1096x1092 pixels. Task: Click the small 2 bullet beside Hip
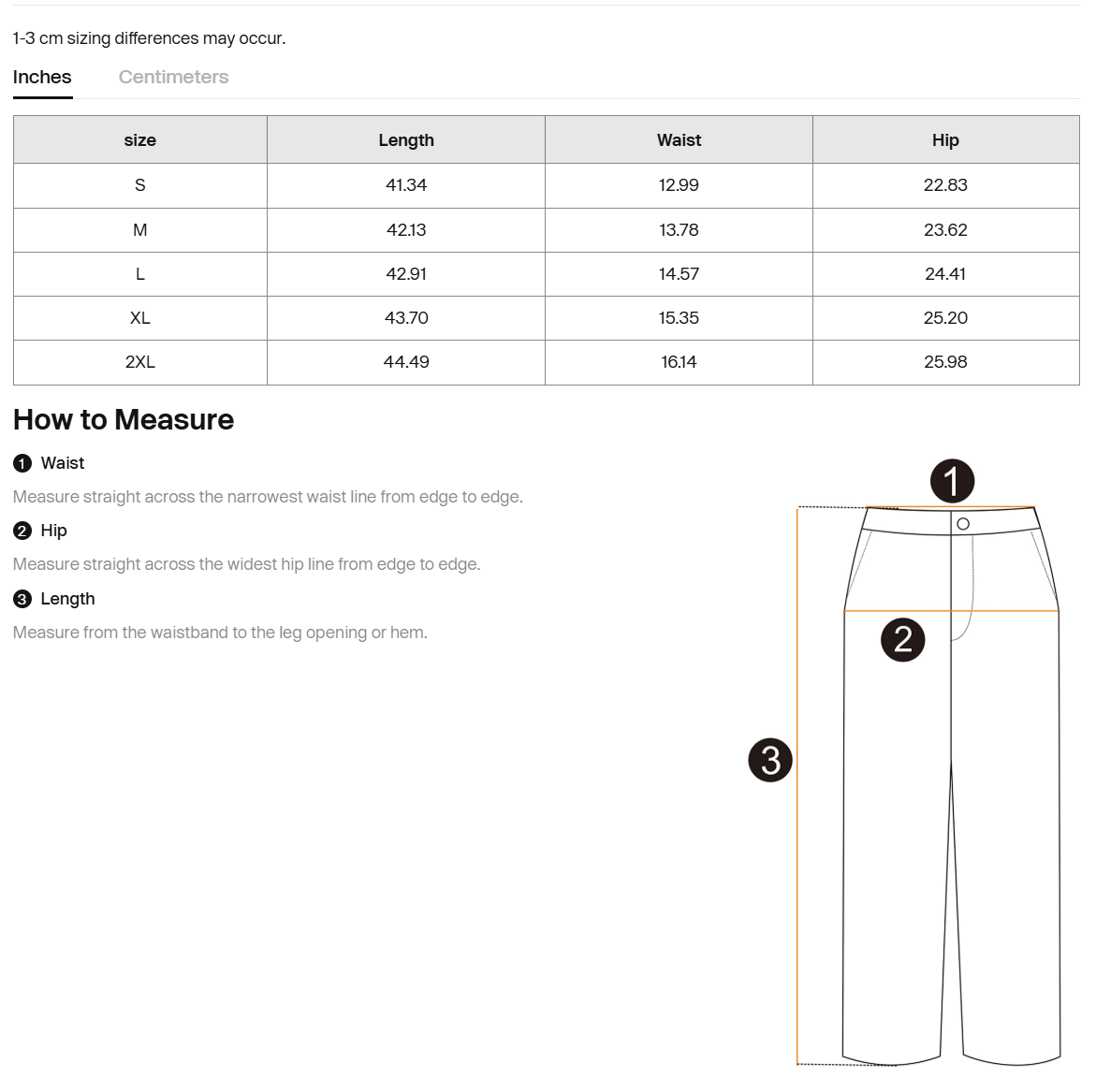tap(22, 531)
